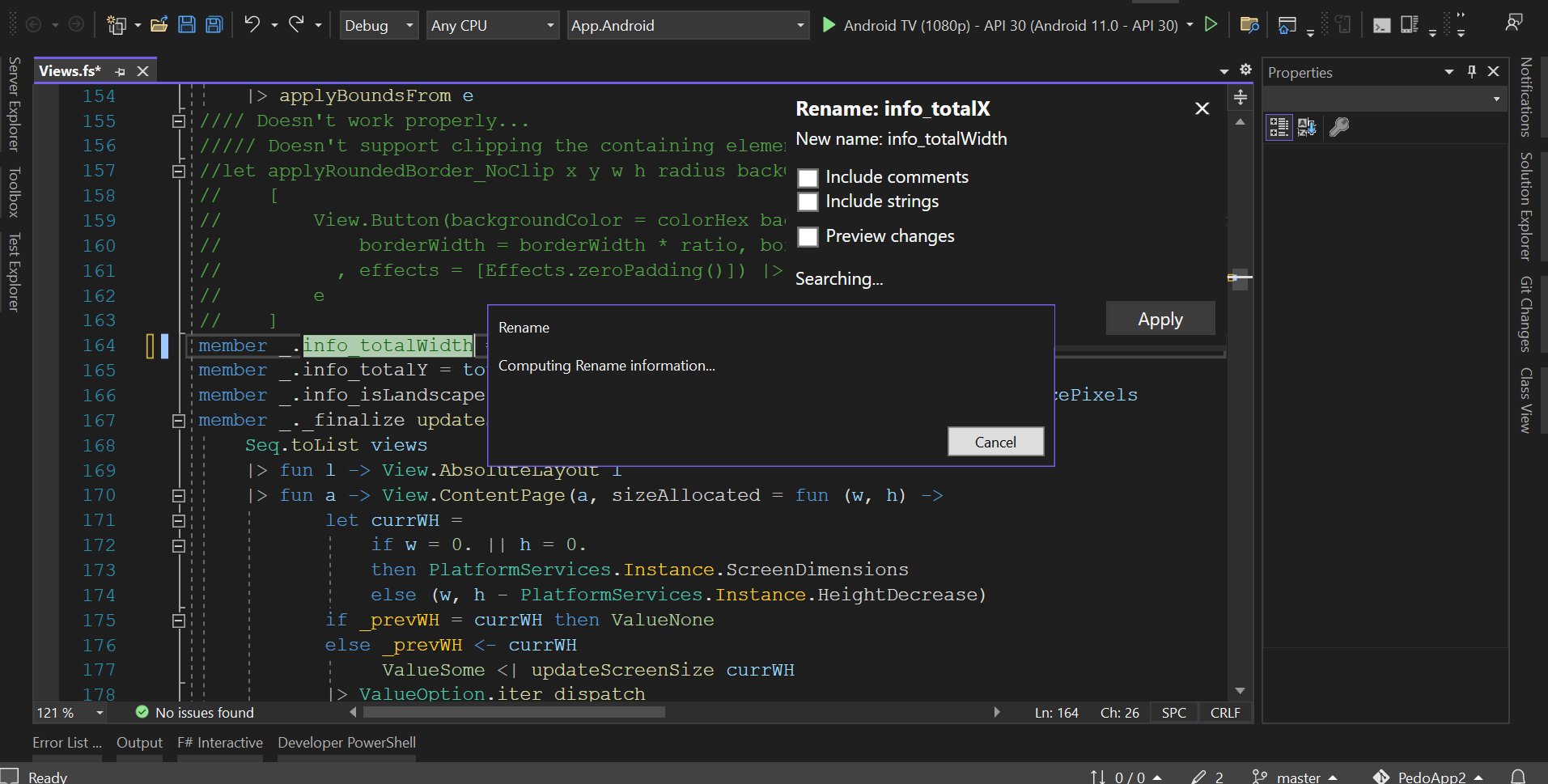Click the Find in Files folder icon
The image size is (1548, 784).
(x=1249, y=24)
